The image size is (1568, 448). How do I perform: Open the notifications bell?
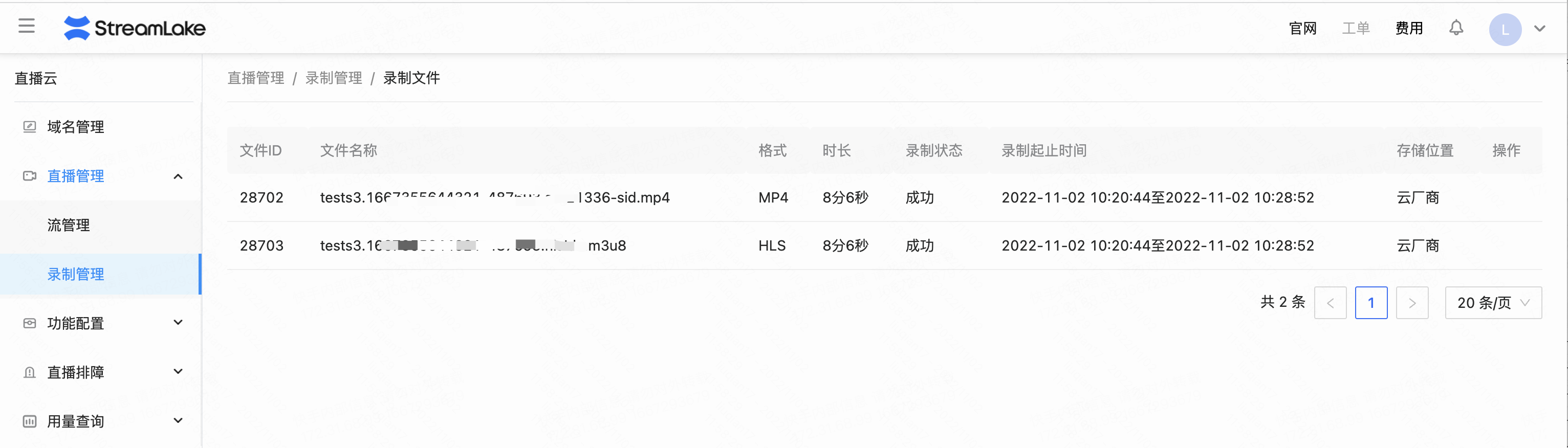coord(1455,28)
